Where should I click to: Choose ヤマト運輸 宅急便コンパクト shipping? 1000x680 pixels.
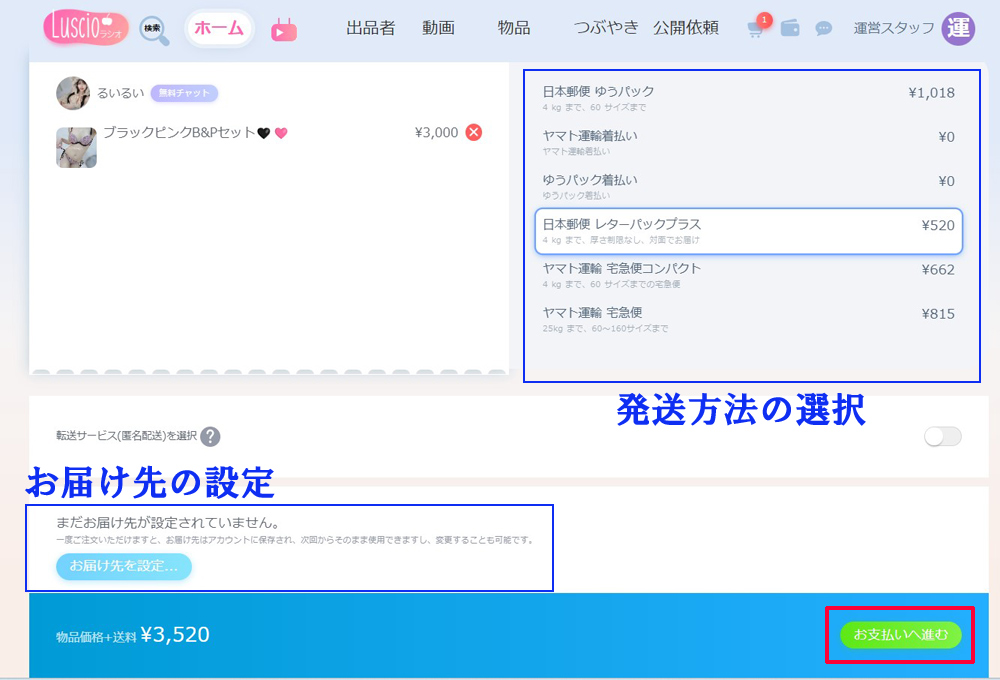748,275
